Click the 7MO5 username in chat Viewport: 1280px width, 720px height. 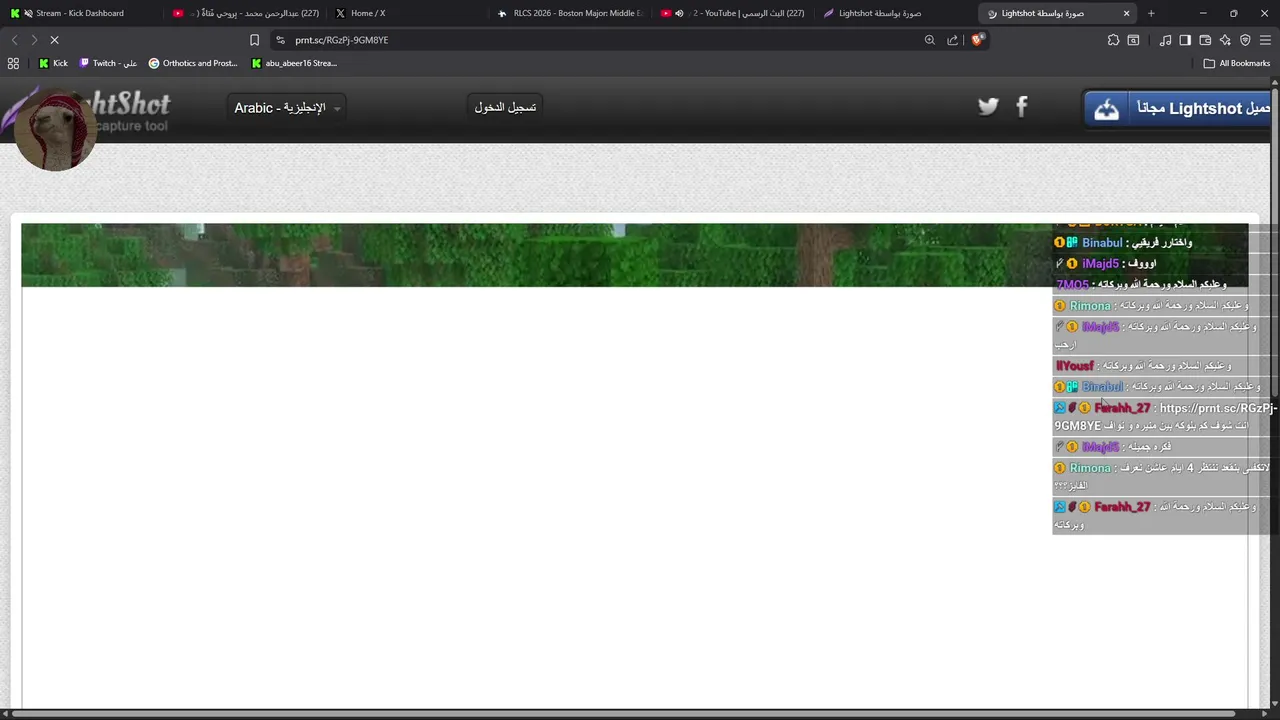1072,285
